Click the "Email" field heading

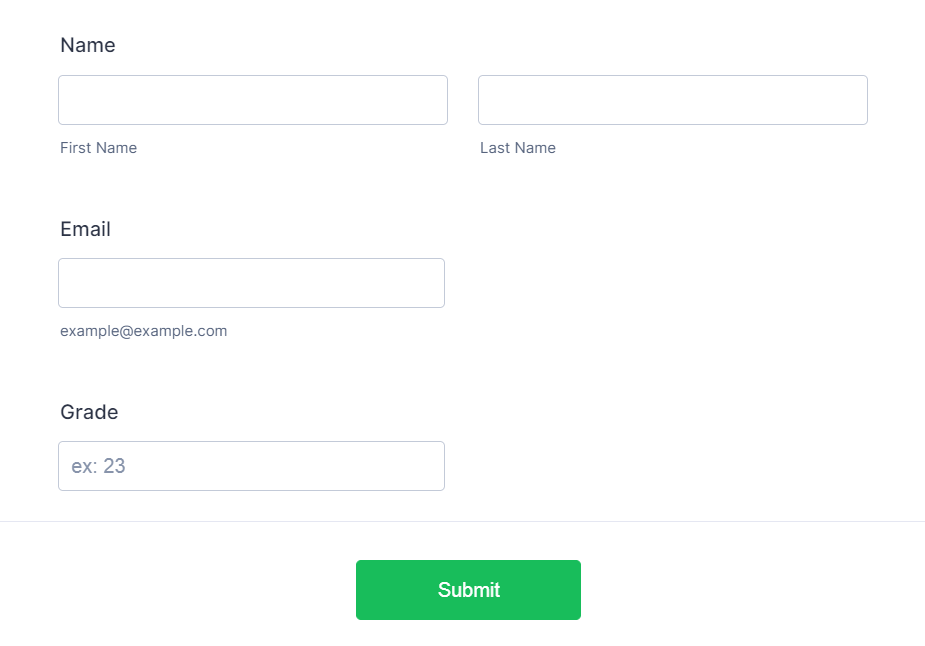(85, 229)
